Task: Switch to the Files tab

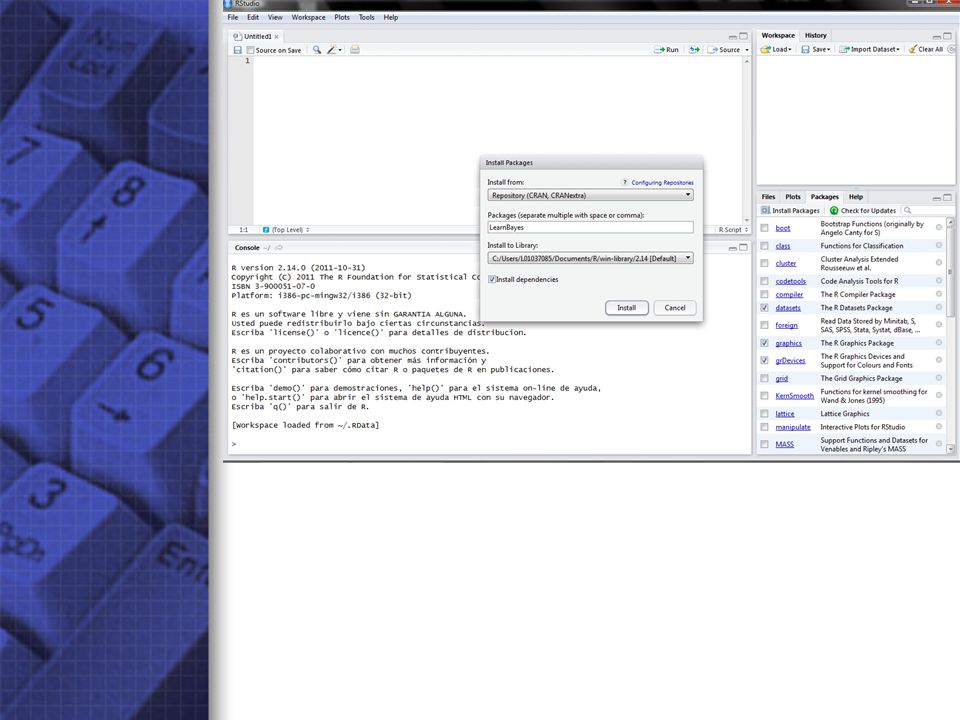Action: 768,197
